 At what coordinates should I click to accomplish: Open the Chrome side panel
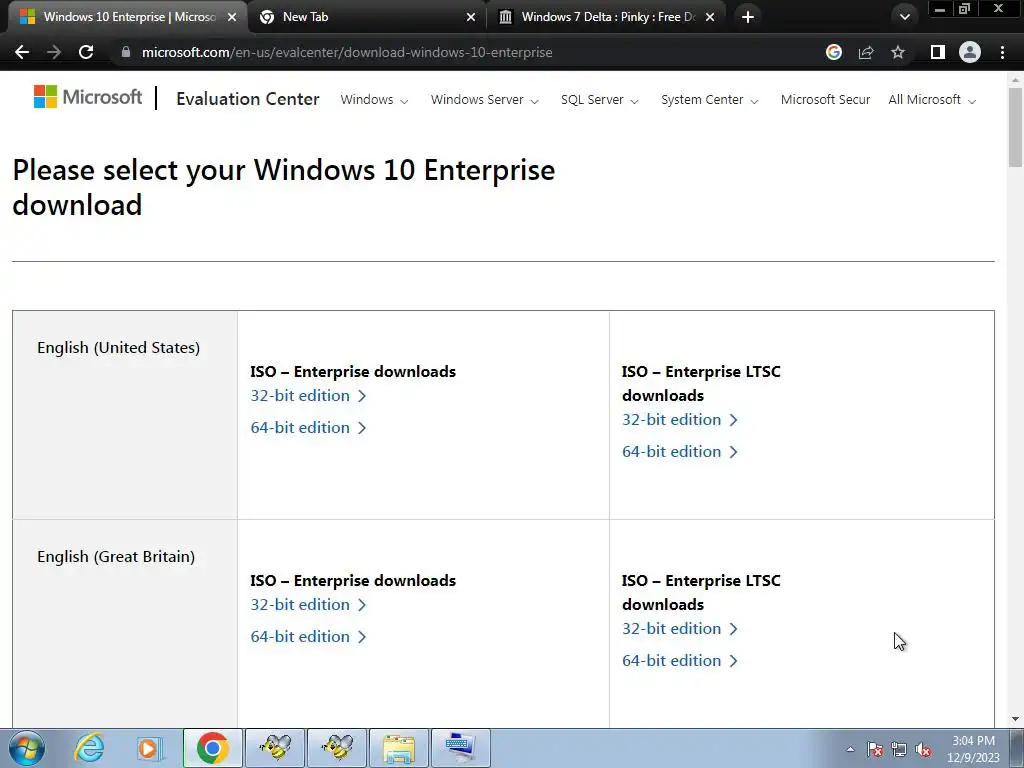pos(938,52)
